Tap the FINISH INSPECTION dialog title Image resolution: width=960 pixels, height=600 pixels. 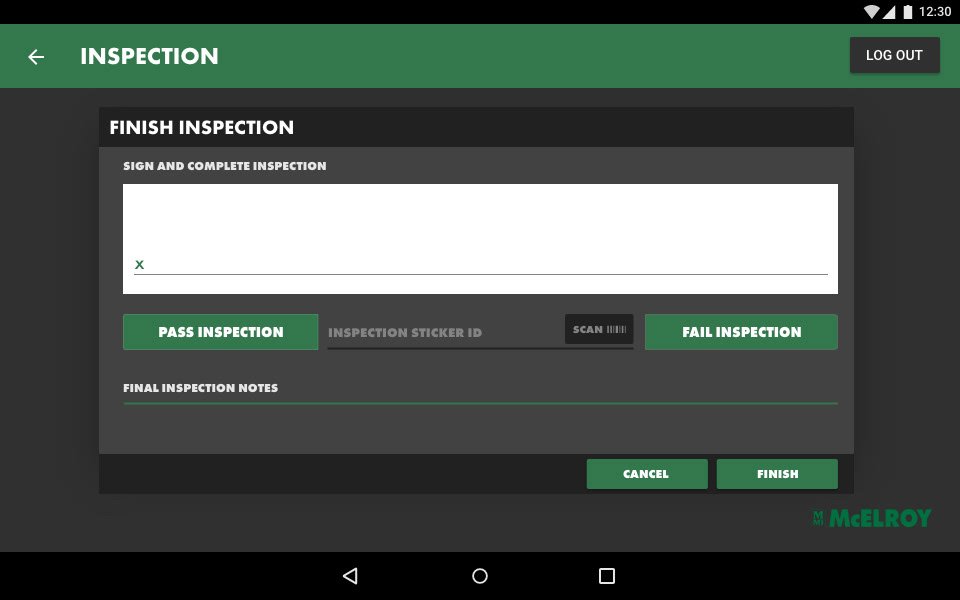pos(201,127)
